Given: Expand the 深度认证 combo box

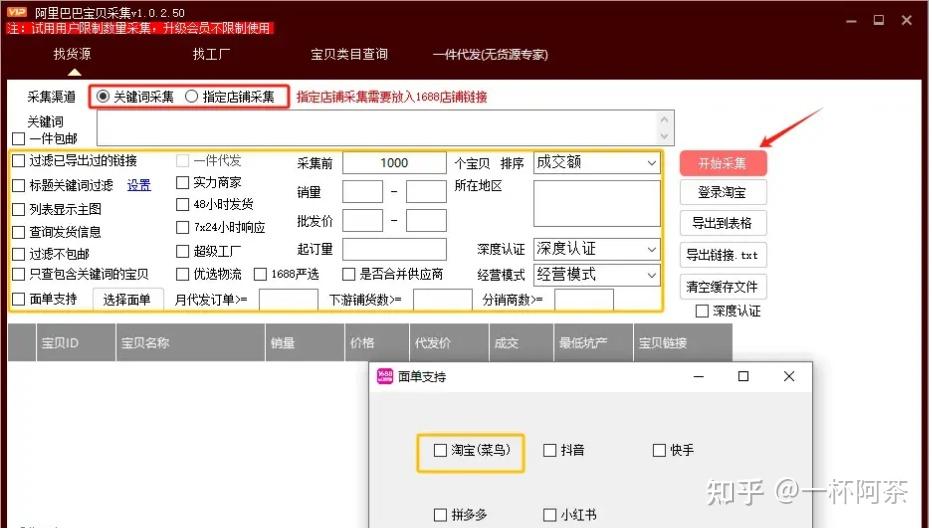Looking at the screenshot, I should [597, 249].
